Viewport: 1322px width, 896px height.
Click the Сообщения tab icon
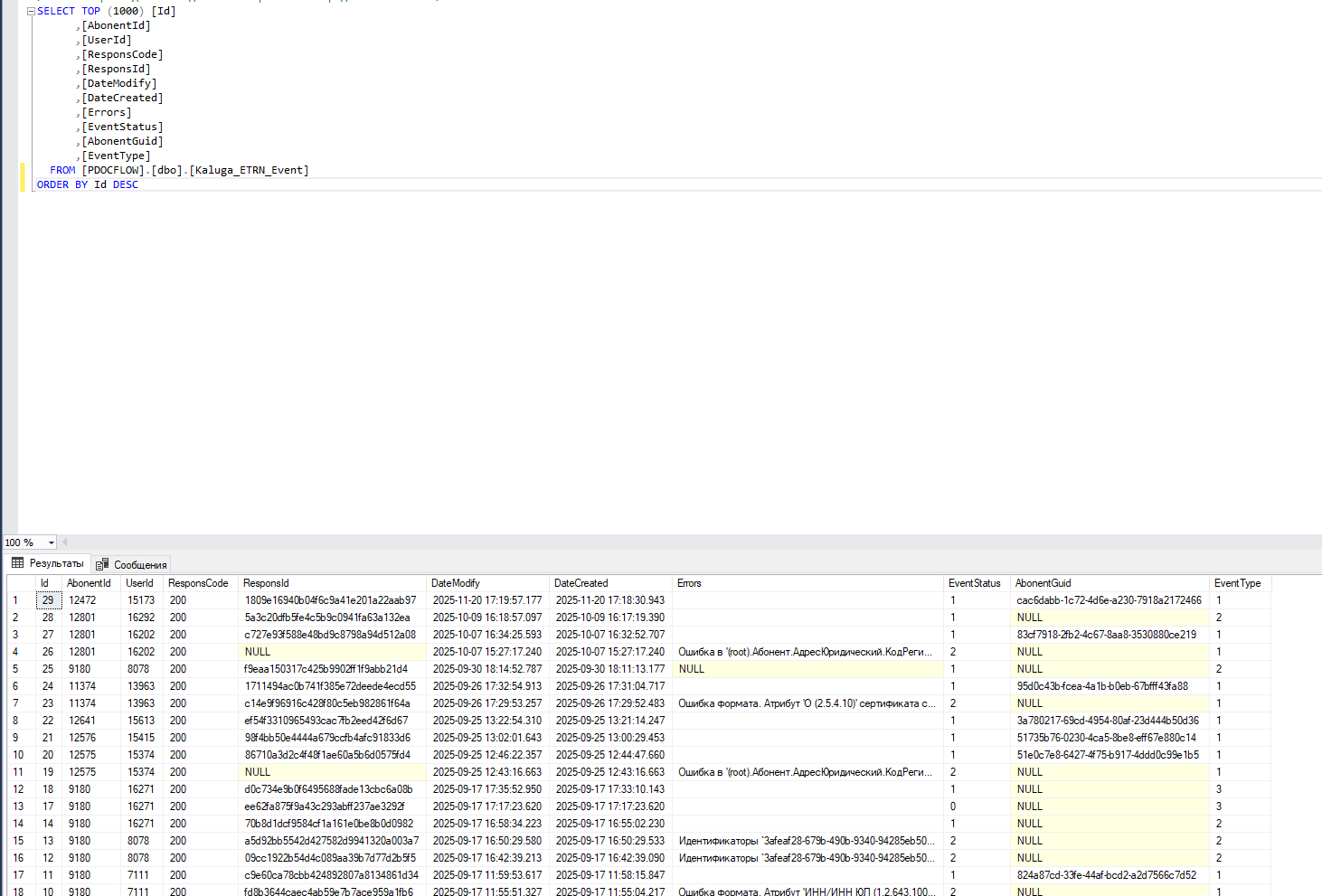pyautogui.click(x=102, y=564)
